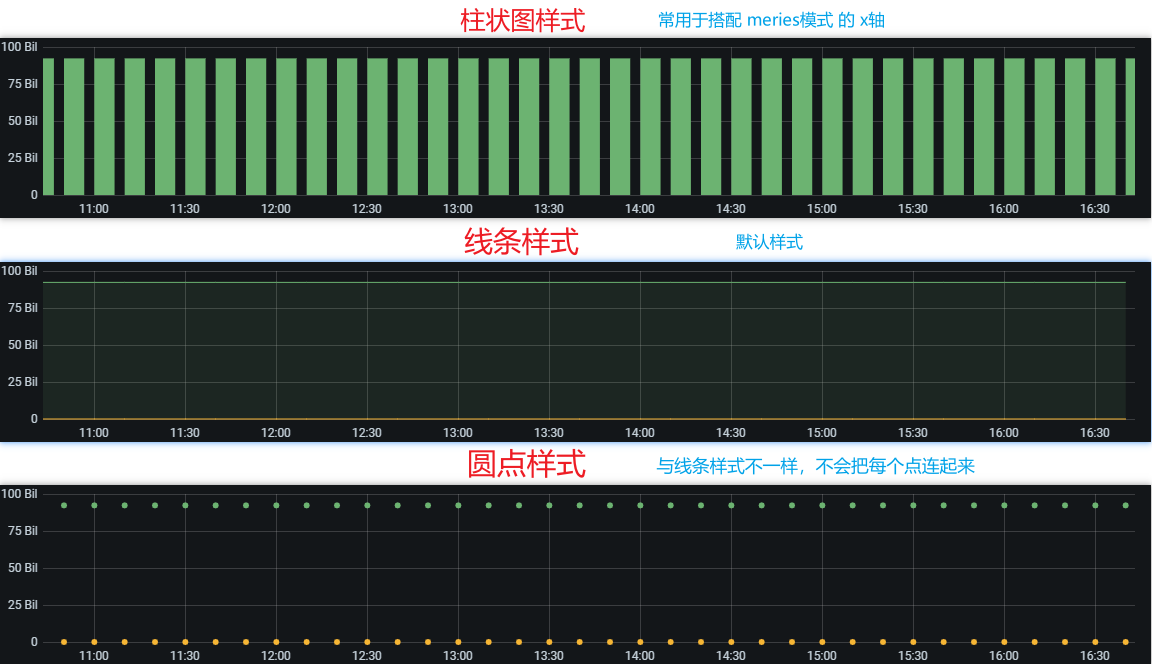This screenshot has width=1152, height=664.
Task: Click the green dot at 11:00 in dot chart
Action: [94, 505]
